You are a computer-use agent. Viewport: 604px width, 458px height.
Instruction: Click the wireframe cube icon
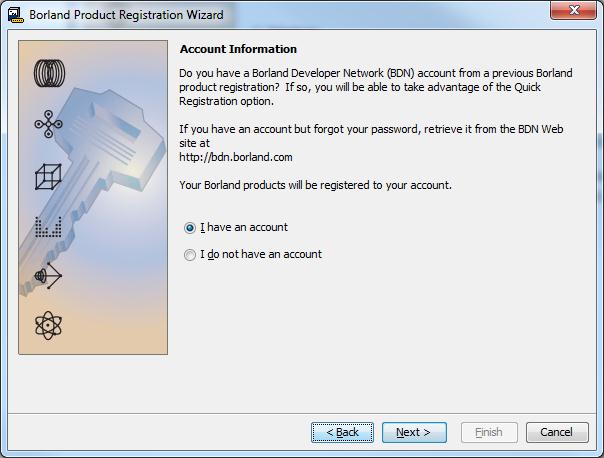(48, 176)
